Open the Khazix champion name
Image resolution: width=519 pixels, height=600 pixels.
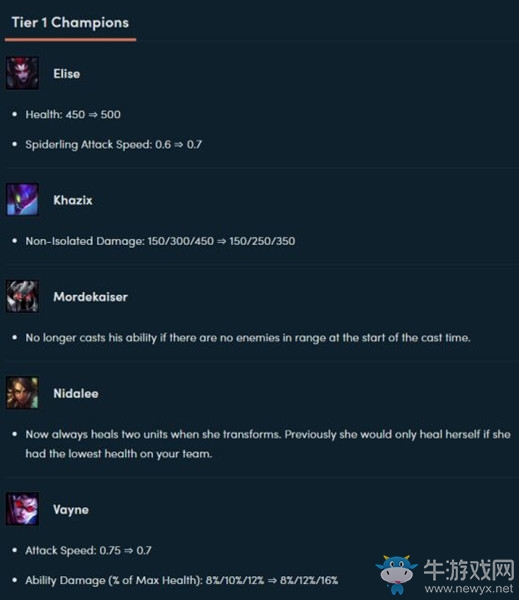coord(73,200)
